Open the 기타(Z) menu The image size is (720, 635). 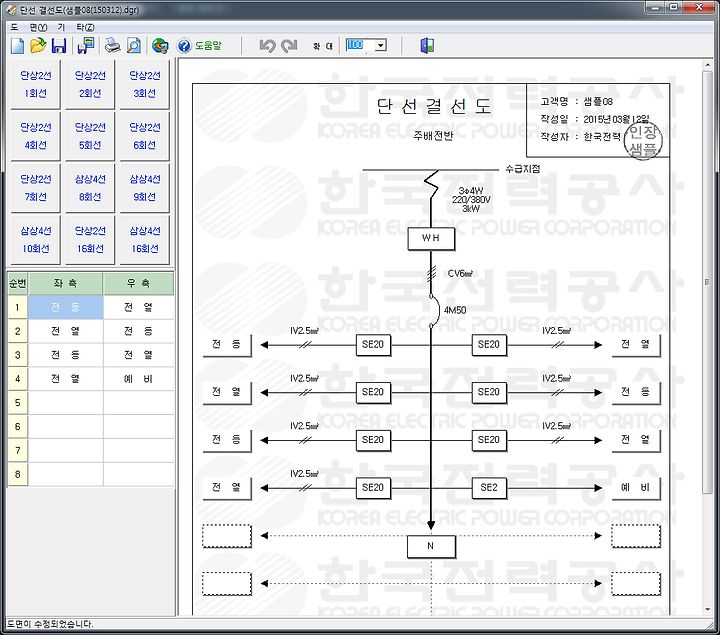pyautogui.click(x=75, y=28)
